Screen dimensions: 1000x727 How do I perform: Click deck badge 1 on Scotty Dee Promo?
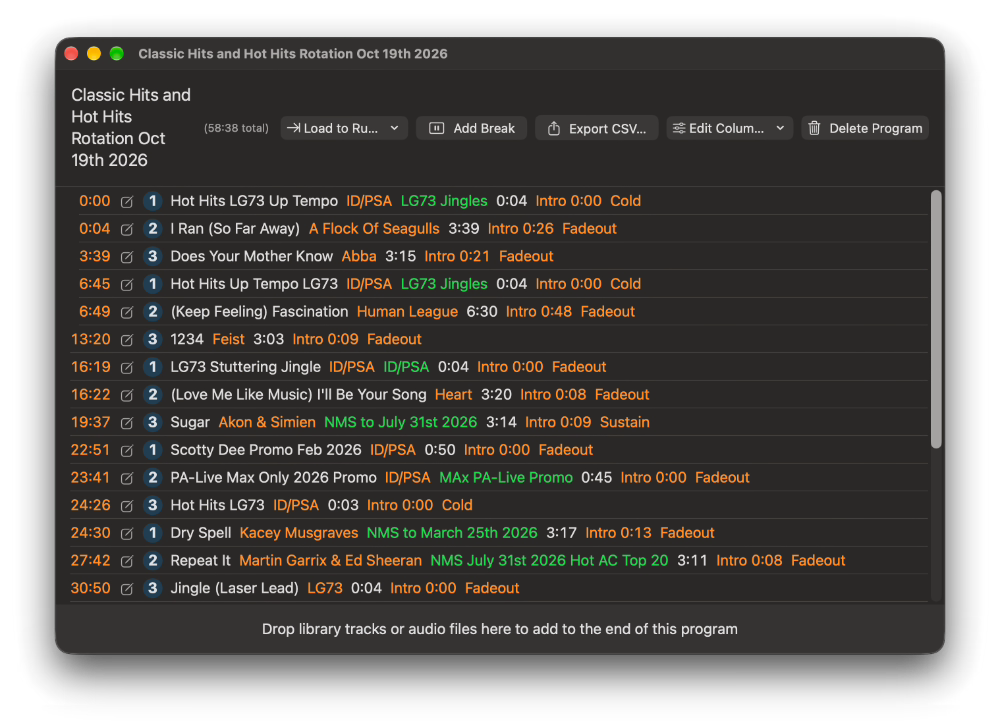[152, 450]
